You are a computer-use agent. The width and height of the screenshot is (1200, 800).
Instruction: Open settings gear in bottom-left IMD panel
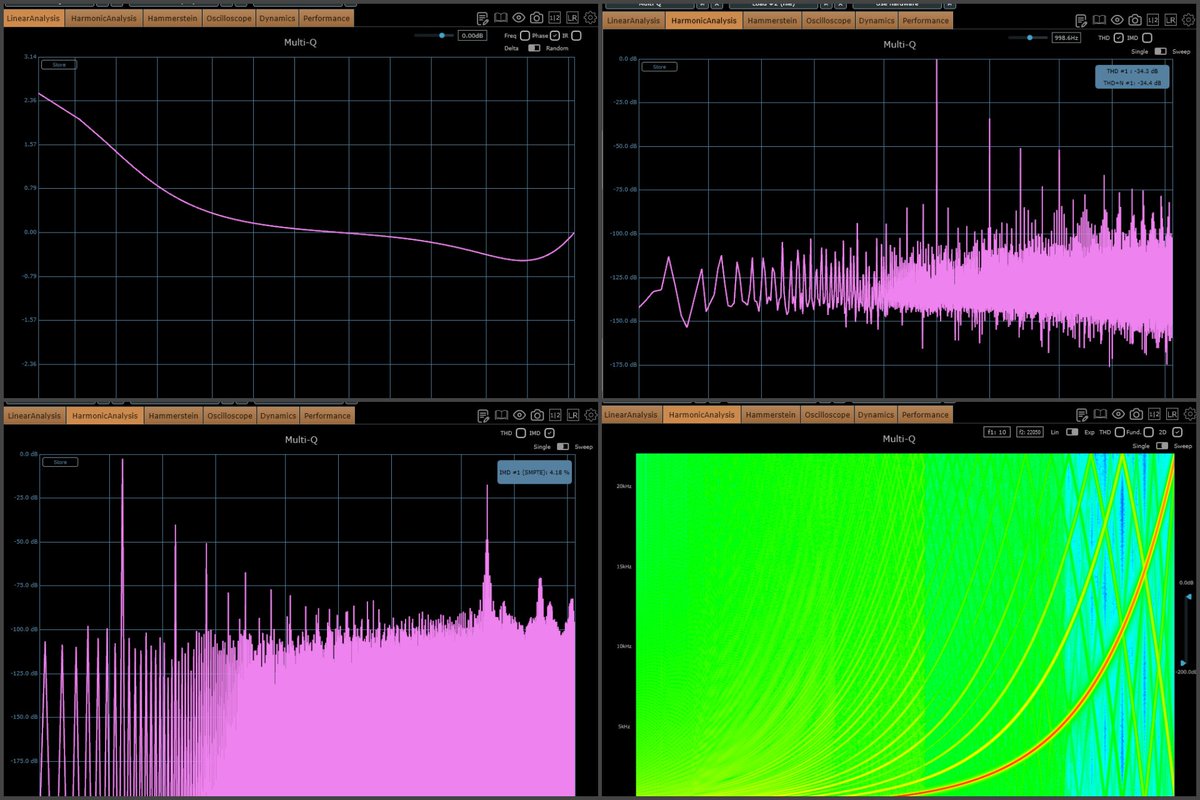(x=590, y=415)
